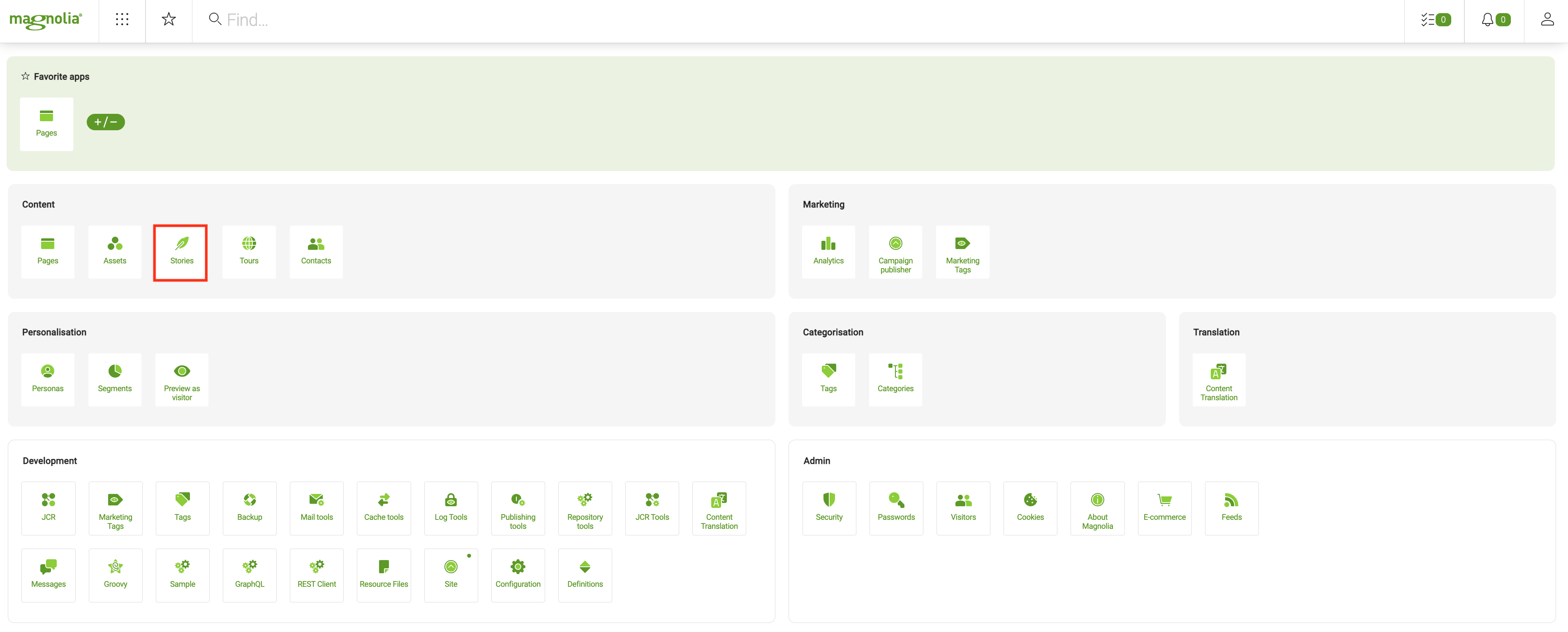Open the app launcher grid icon
This screenshot has height=632, width=1568.
tap(122, 19)
